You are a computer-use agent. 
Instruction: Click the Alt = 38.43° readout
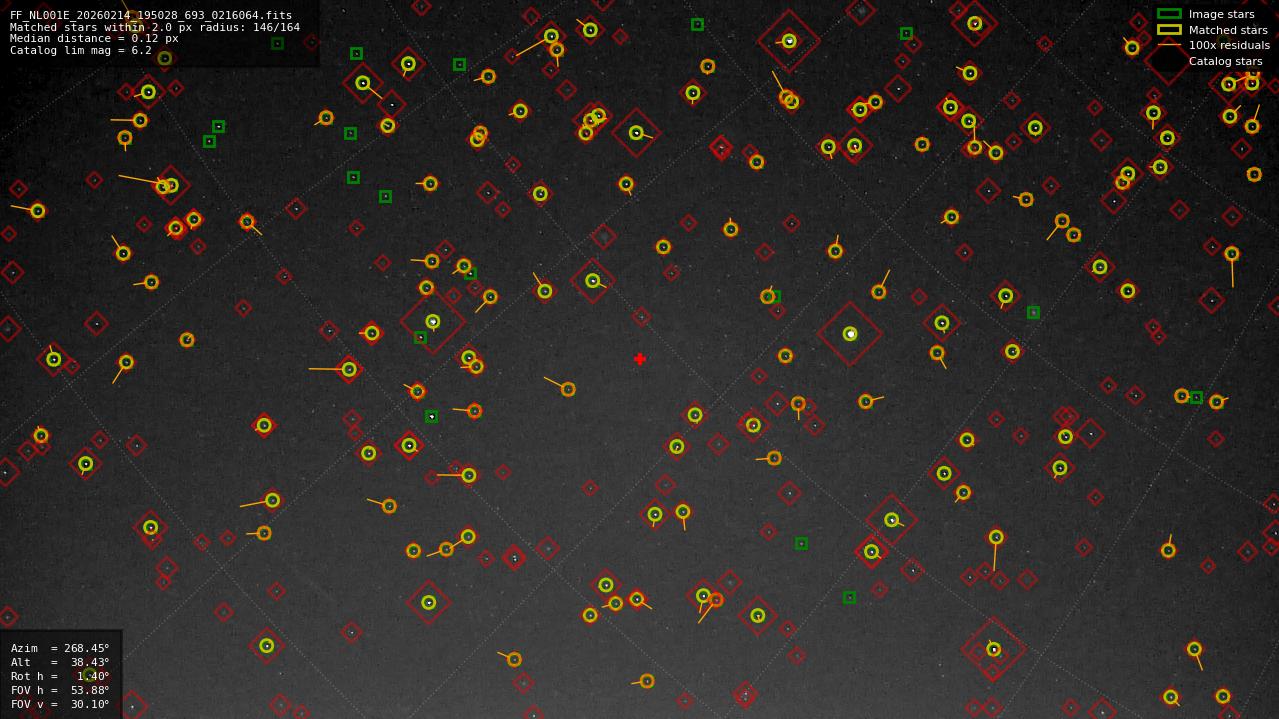60,662
